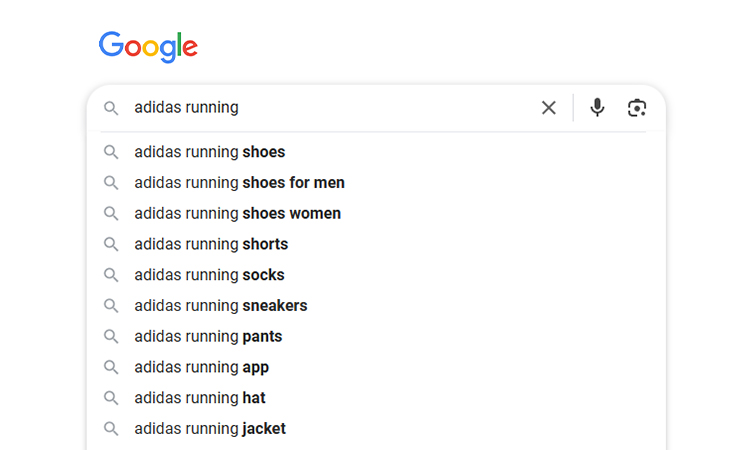
Task: Click magnifier icon beside 'adidas running jacket'
Action: pos(111,428)
